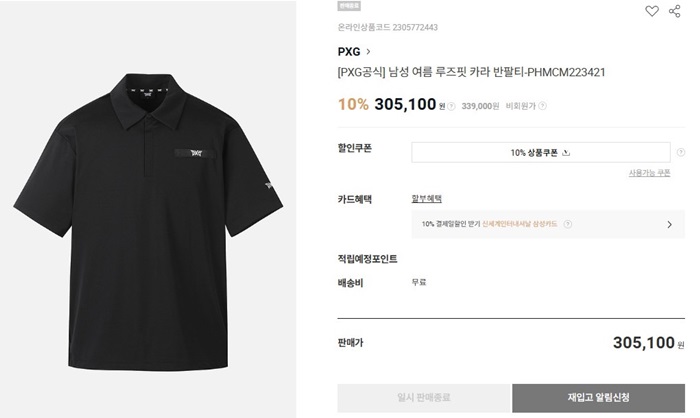700x418 pixels.
Task: Click the 재입고 알림신청 button
Action: tap(599, 398)
